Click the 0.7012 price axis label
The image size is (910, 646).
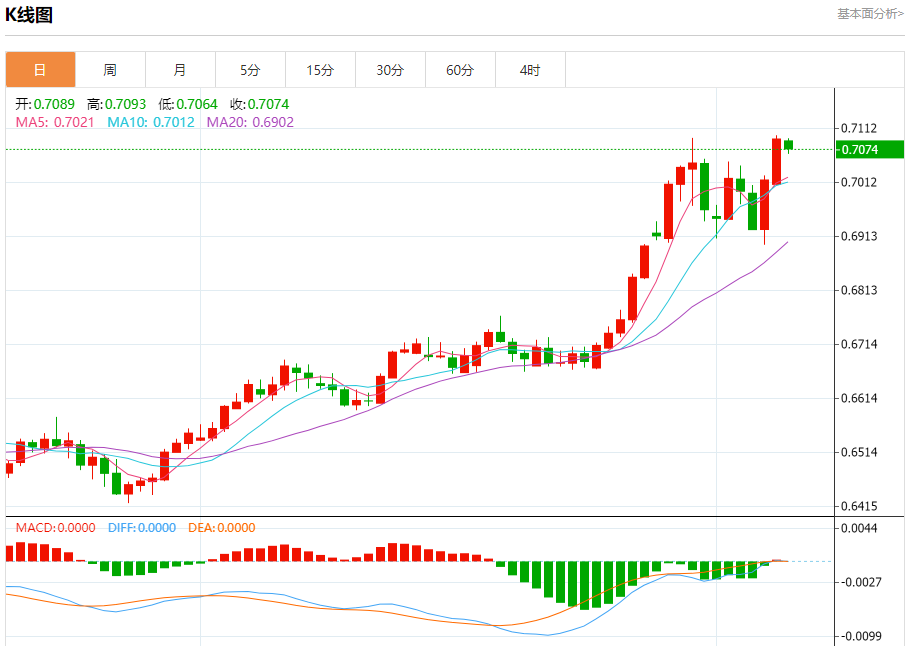coord(859,182)
